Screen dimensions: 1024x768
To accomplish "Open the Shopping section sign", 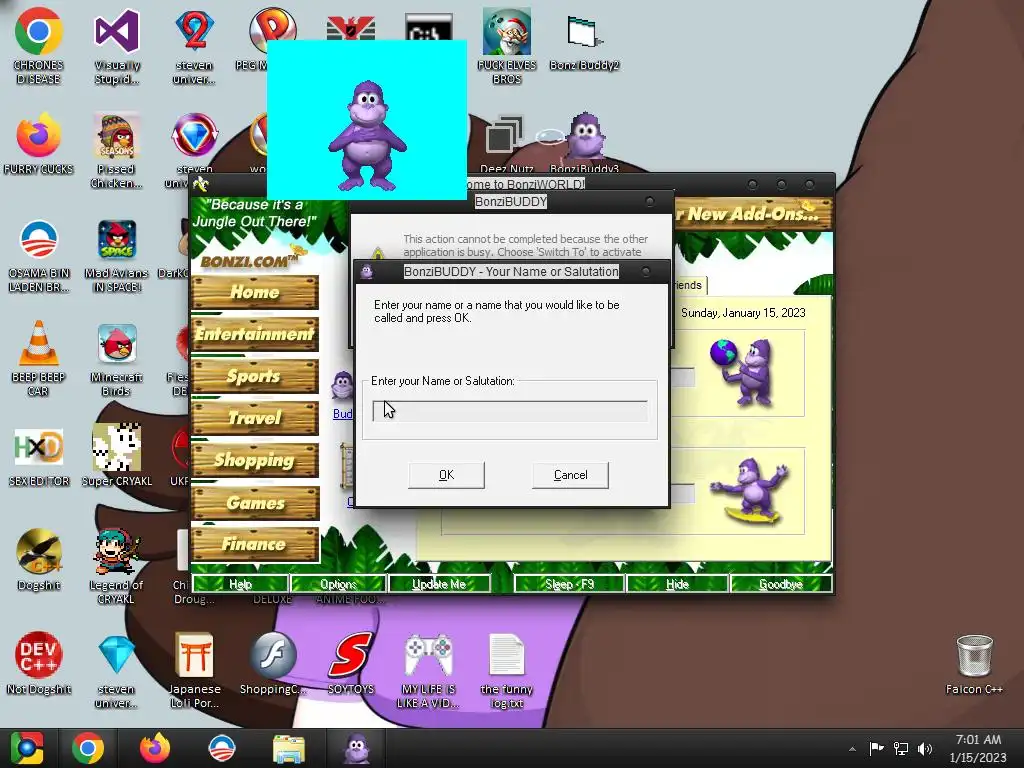I will pyautogui.click(x=255, y=460).
